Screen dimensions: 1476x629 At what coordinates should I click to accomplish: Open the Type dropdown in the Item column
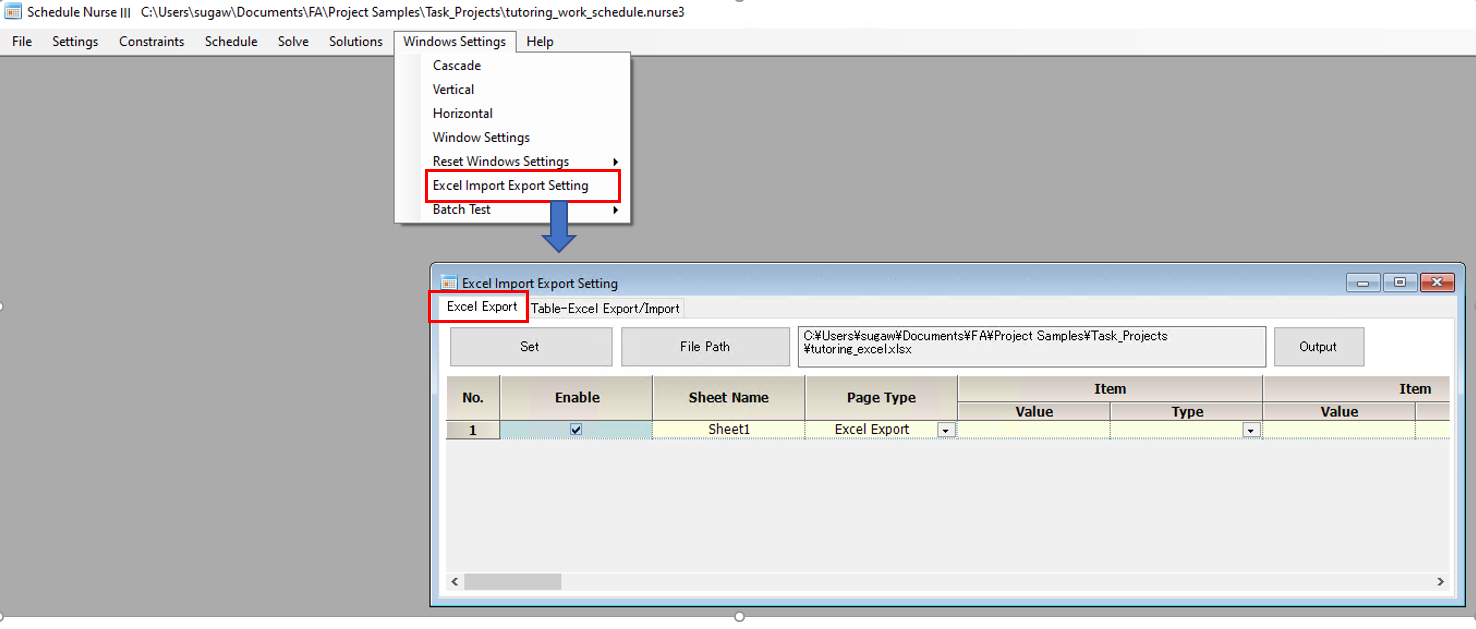pos(1253,428)
